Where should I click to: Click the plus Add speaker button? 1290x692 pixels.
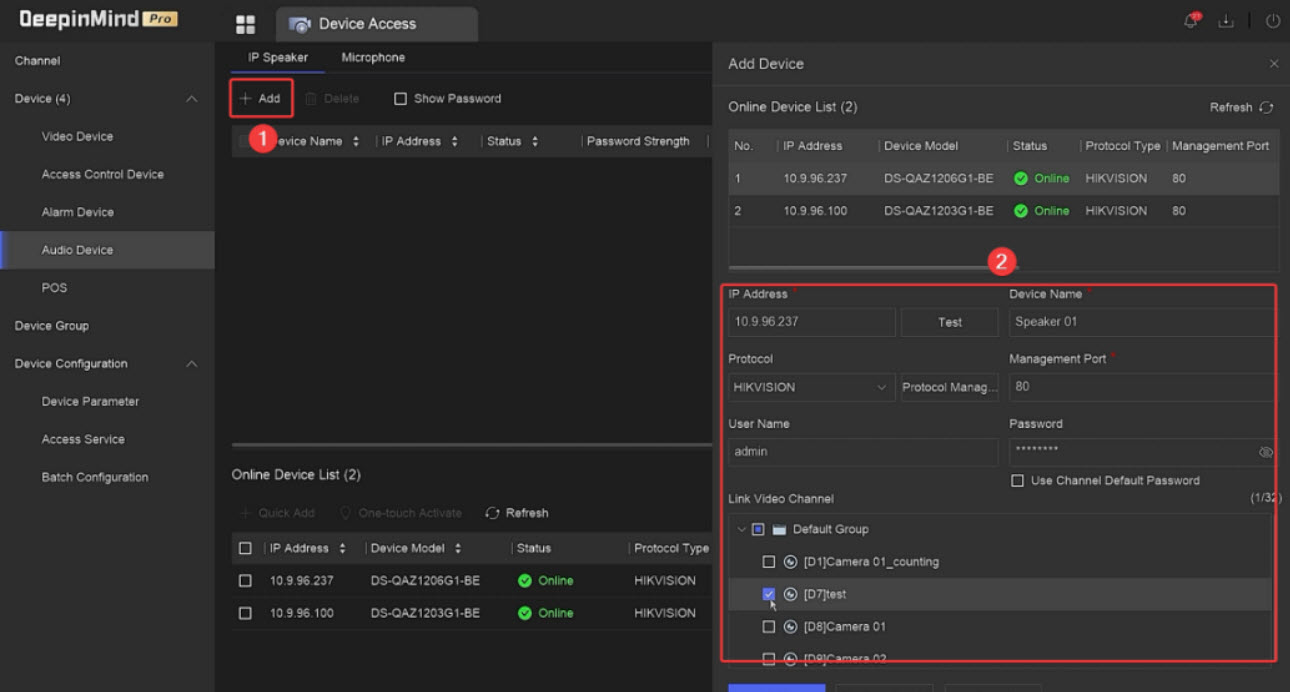pos(260,99)
